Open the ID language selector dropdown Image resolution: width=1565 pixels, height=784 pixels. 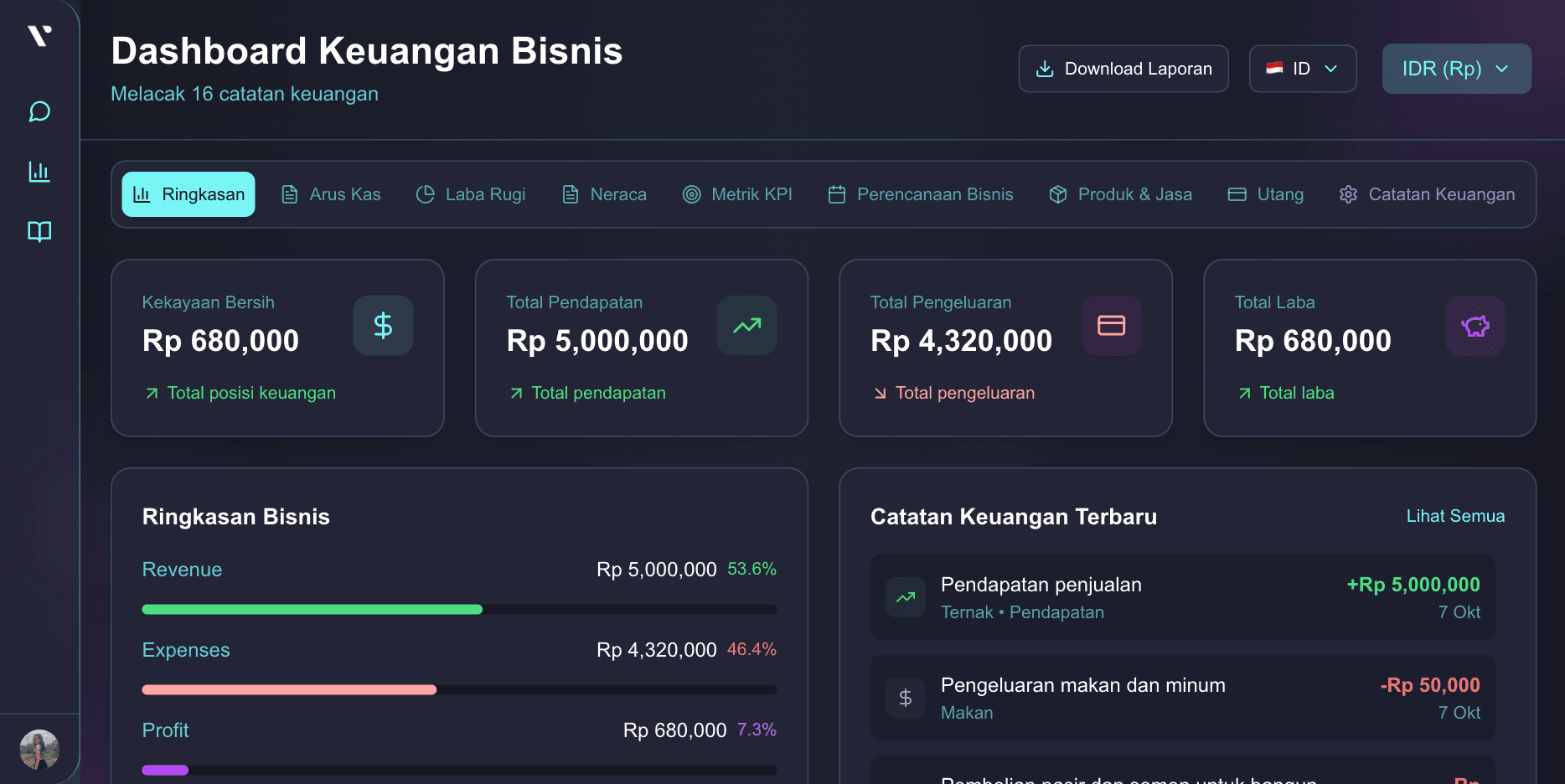click(x=1302, y=69)
